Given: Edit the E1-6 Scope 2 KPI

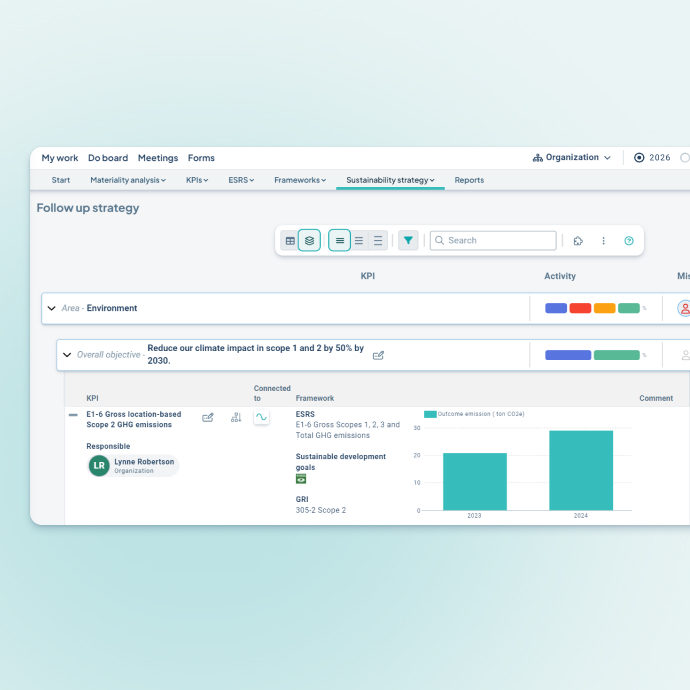Looking at the screenshot, I should coord(208,418).
